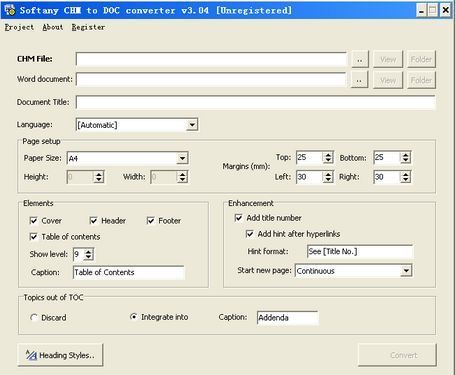Click the Bottom margin stepper arrows

tap(405, 157)
